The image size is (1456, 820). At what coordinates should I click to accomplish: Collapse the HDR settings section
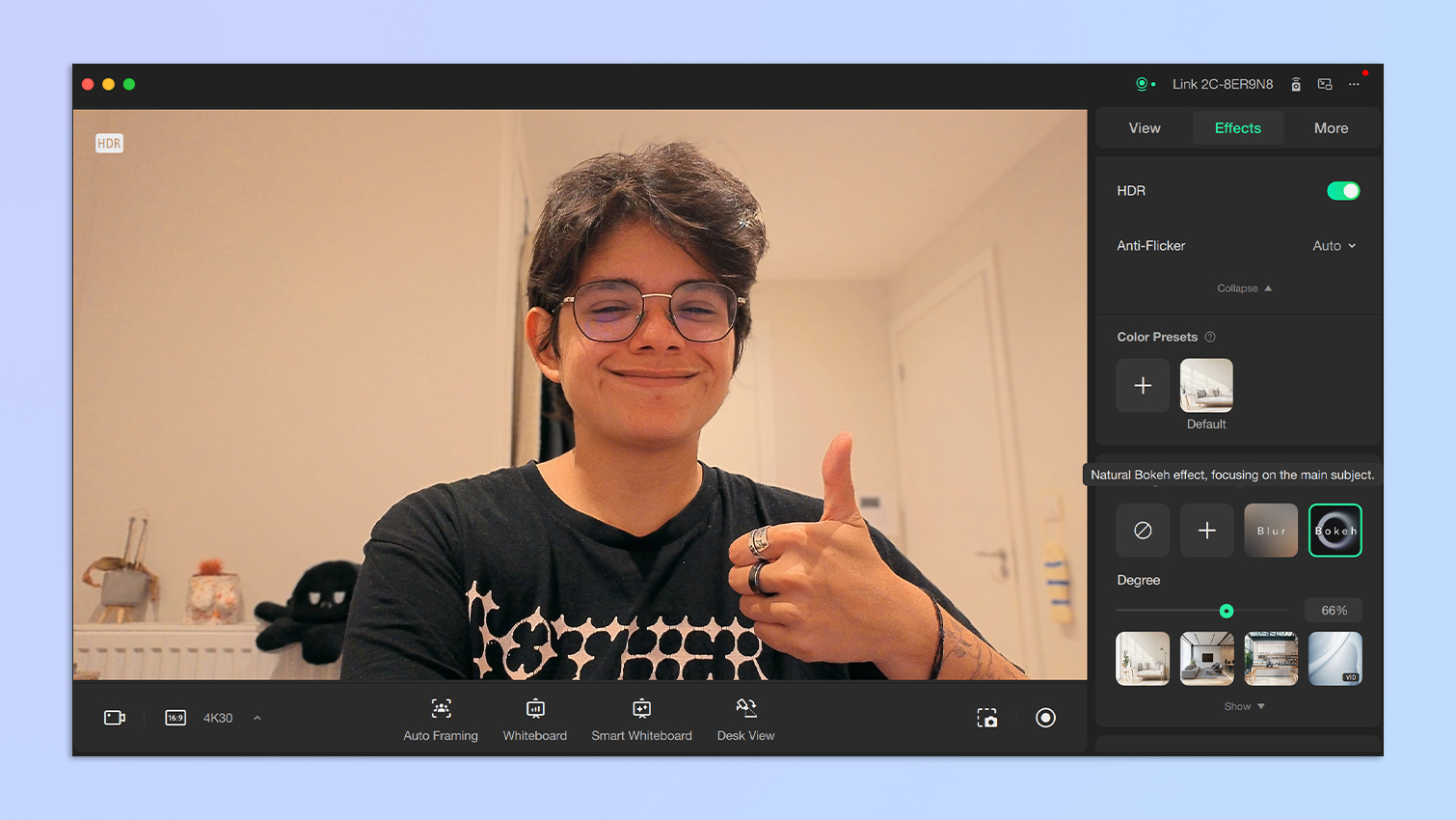[1244, 288]
